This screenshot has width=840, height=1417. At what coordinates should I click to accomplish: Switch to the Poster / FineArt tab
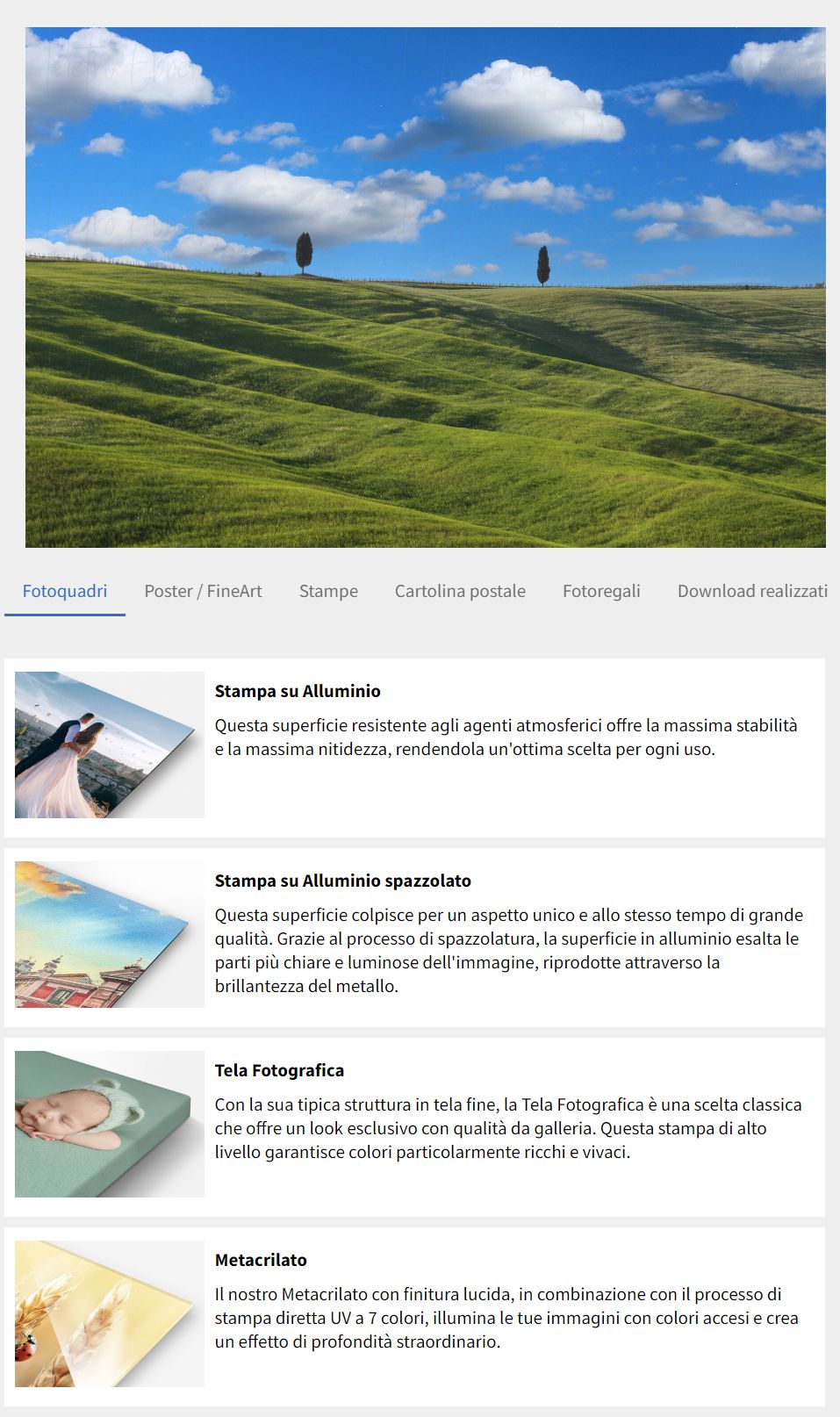(x=203, y=591)
